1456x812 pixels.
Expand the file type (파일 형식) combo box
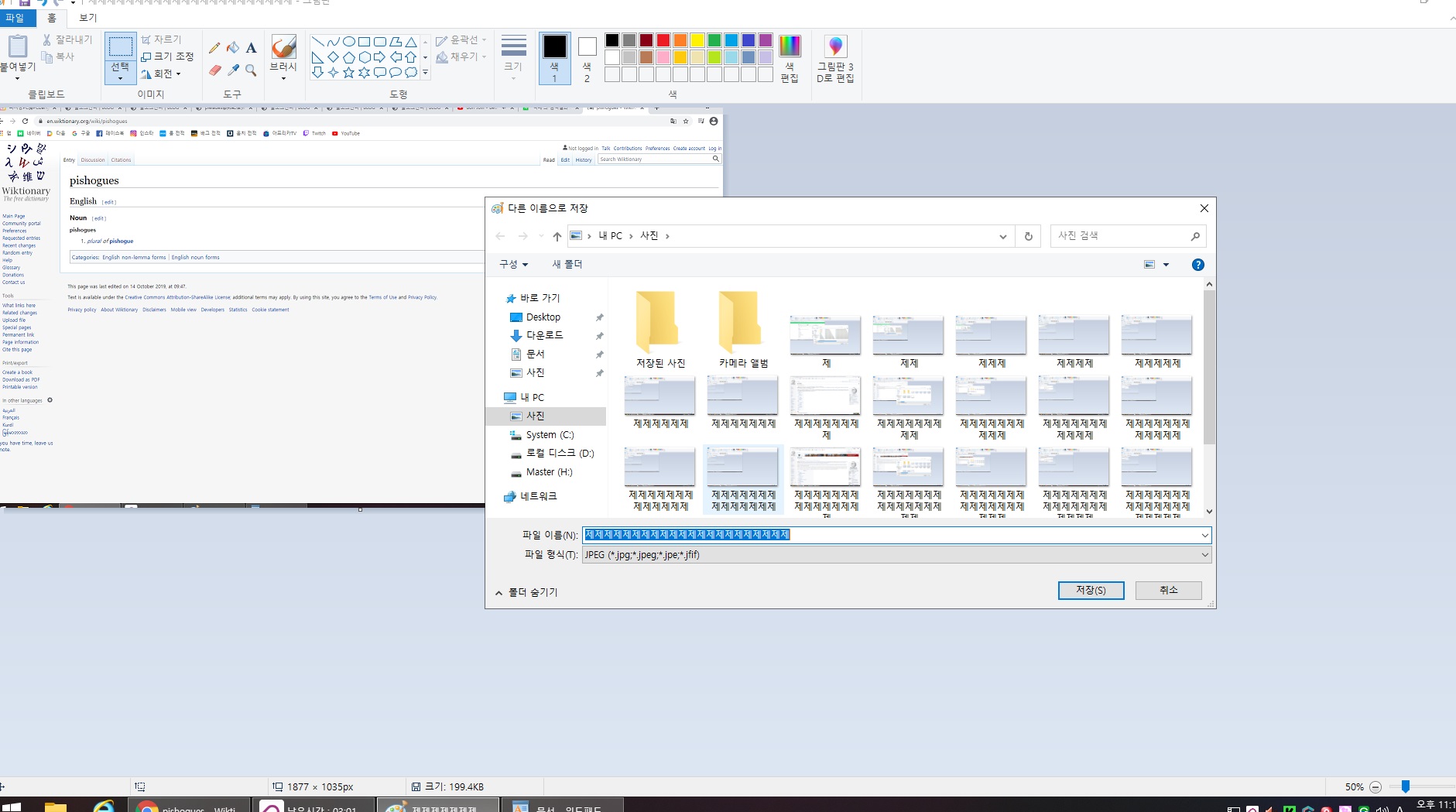[x=1204, y=555]
